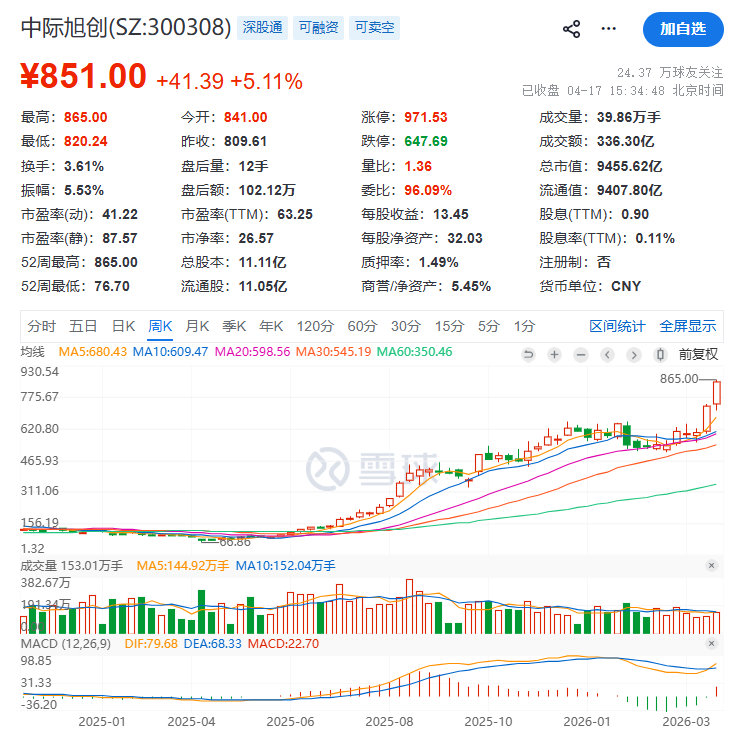Click the 52周最高 865.00 value
Screen dimensions: 731x737
tap(116, 262)
